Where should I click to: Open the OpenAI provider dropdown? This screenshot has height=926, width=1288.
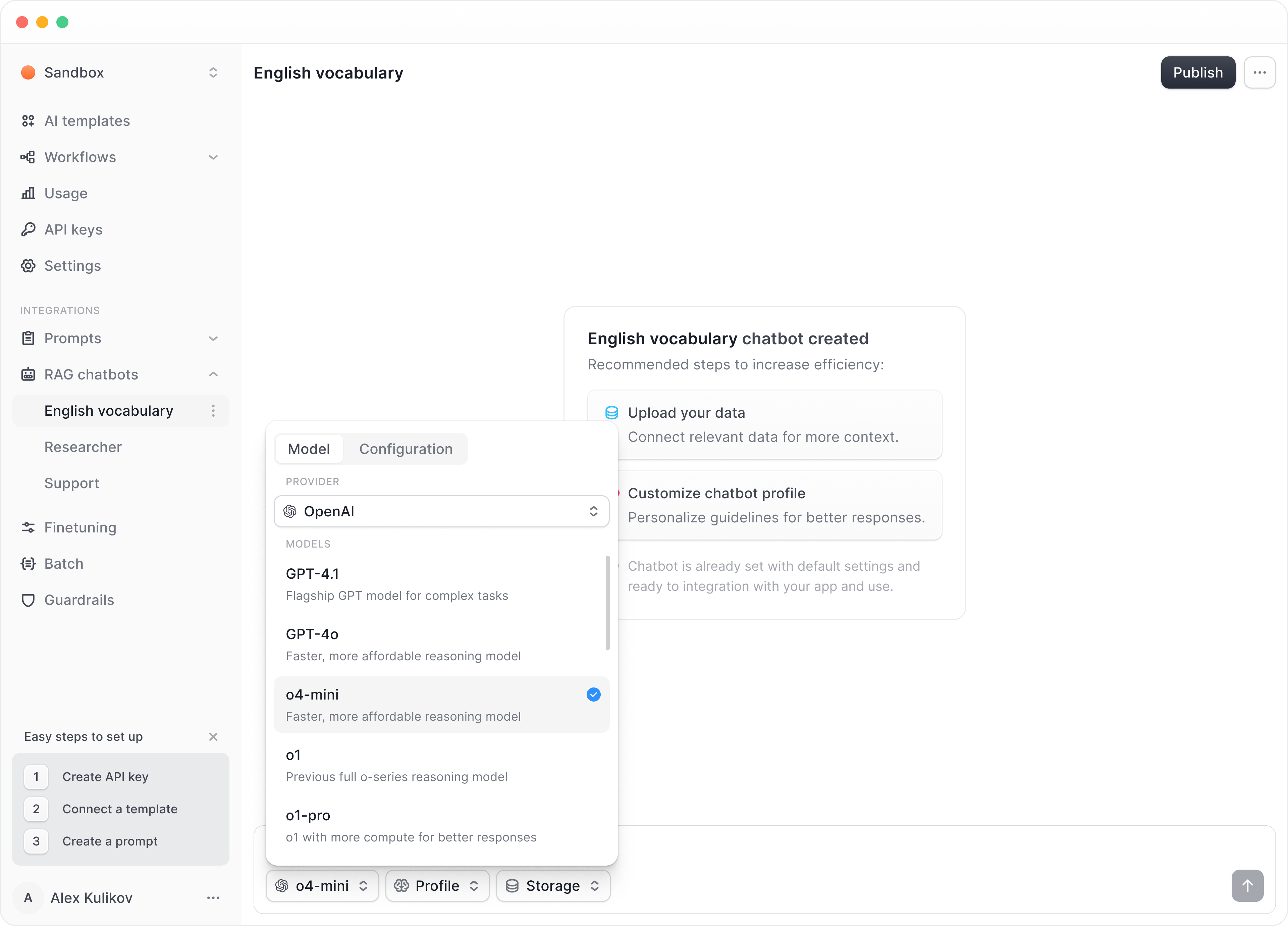(441, 511)
